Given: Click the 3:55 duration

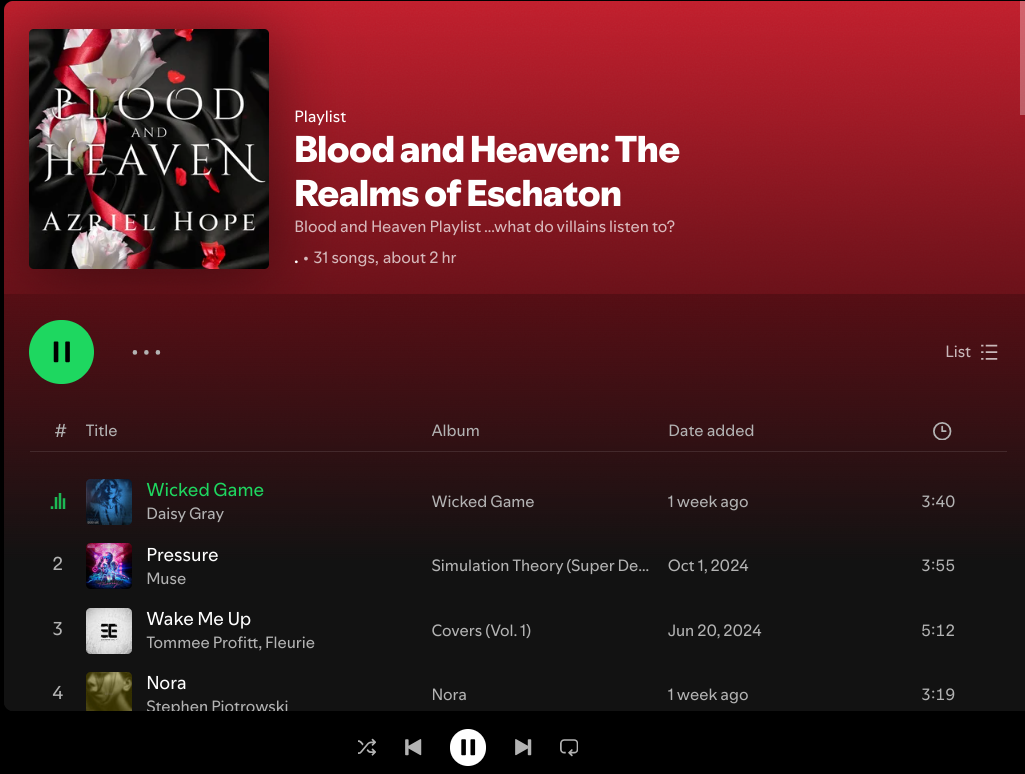Looking at the screenshot, I should pyautogui.click(x=938, y=565).
